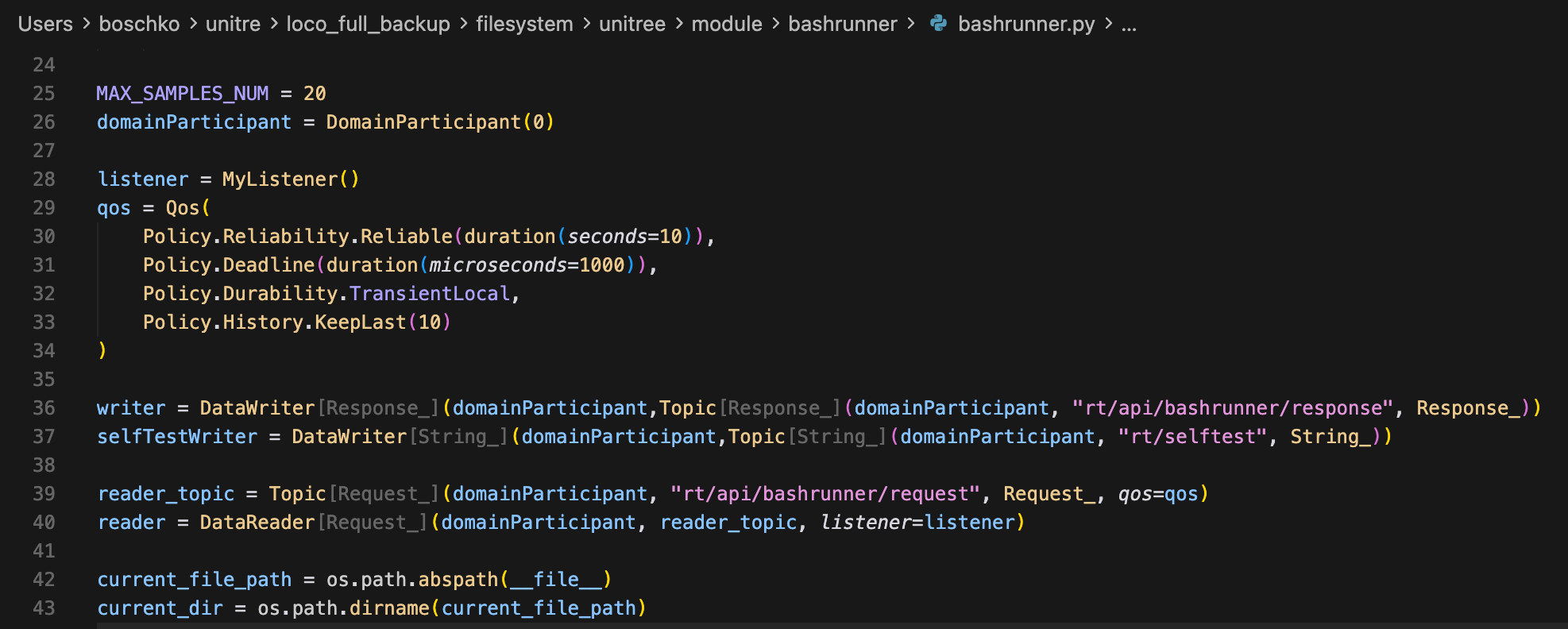Image resolution: width=1568 pixels, height=629 pixels.
Task: Open the boschko breadcrumb segment
Action: (139, 24)
